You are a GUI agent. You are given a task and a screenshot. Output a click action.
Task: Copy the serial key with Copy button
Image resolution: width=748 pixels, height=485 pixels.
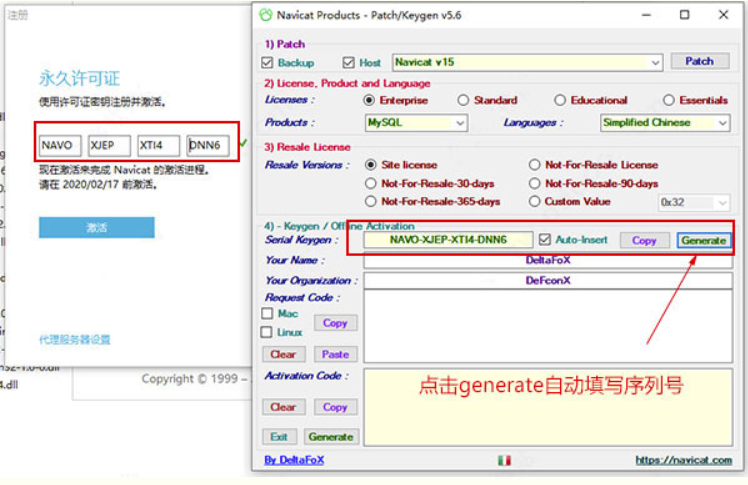click(644, 240)
